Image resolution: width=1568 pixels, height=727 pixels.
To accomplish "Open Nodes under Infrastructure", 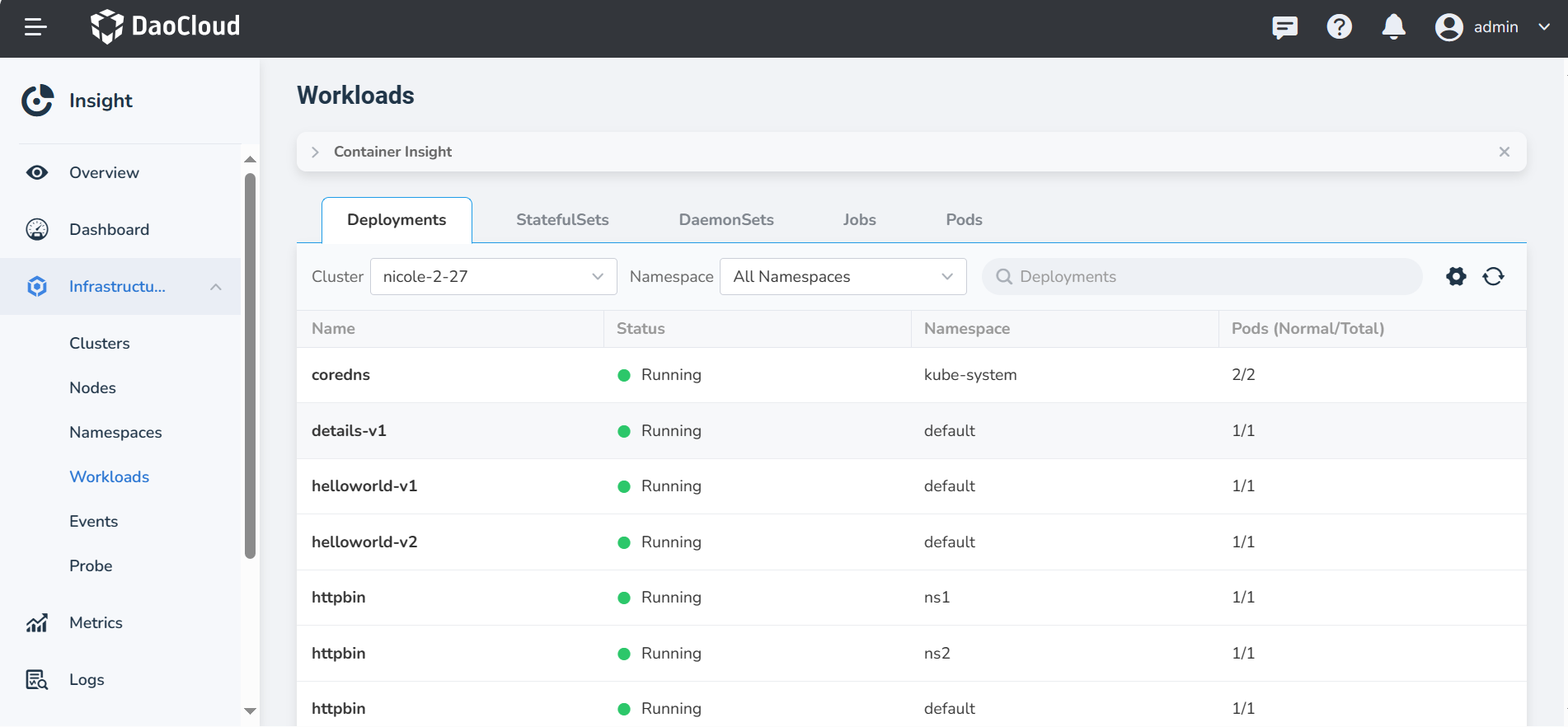I will [92, 387].
